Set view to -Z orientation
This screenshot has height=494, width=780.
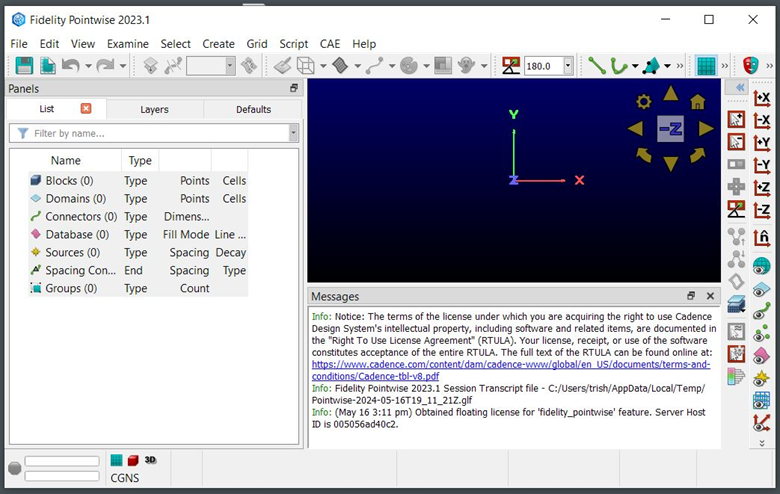761,210
